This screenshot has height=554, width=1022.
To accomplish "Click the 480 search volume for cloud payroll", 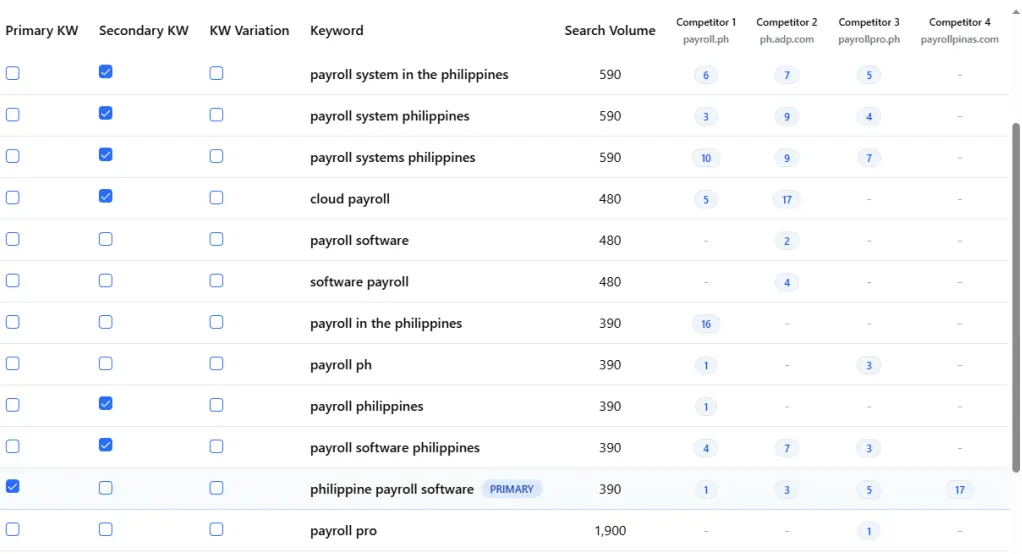I will 610,199.
